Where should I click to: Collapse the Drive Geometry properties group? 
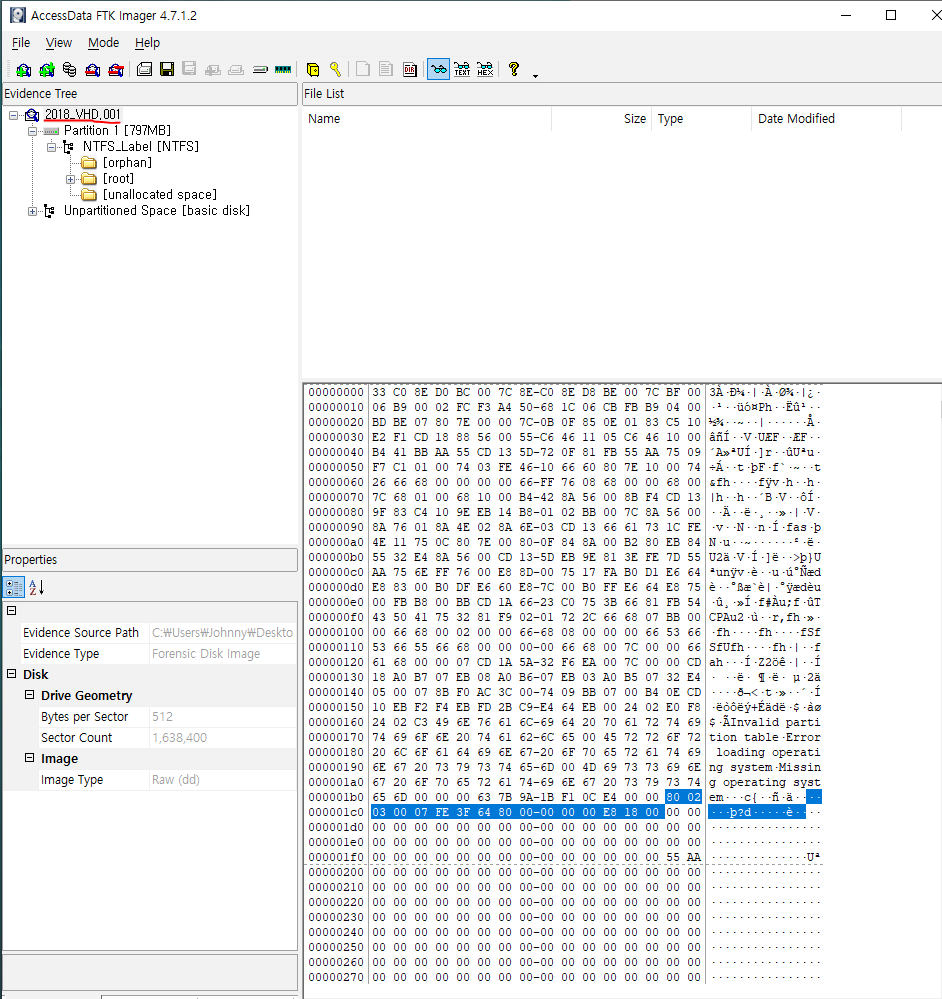pyautogui.click(x=29, y=695)
